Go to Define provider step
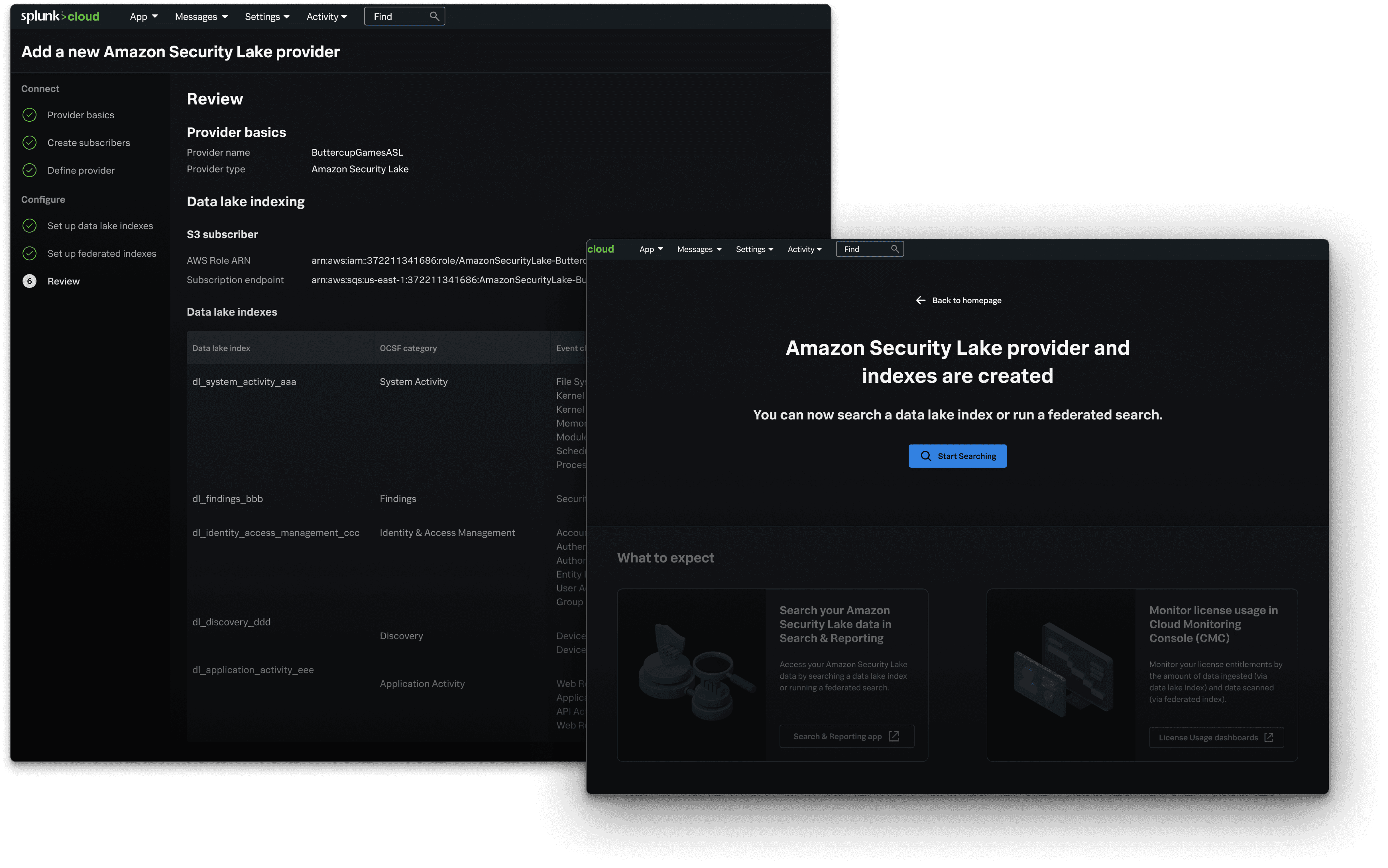Screen dimensions: 1388x868 click(x=81, y=170)
